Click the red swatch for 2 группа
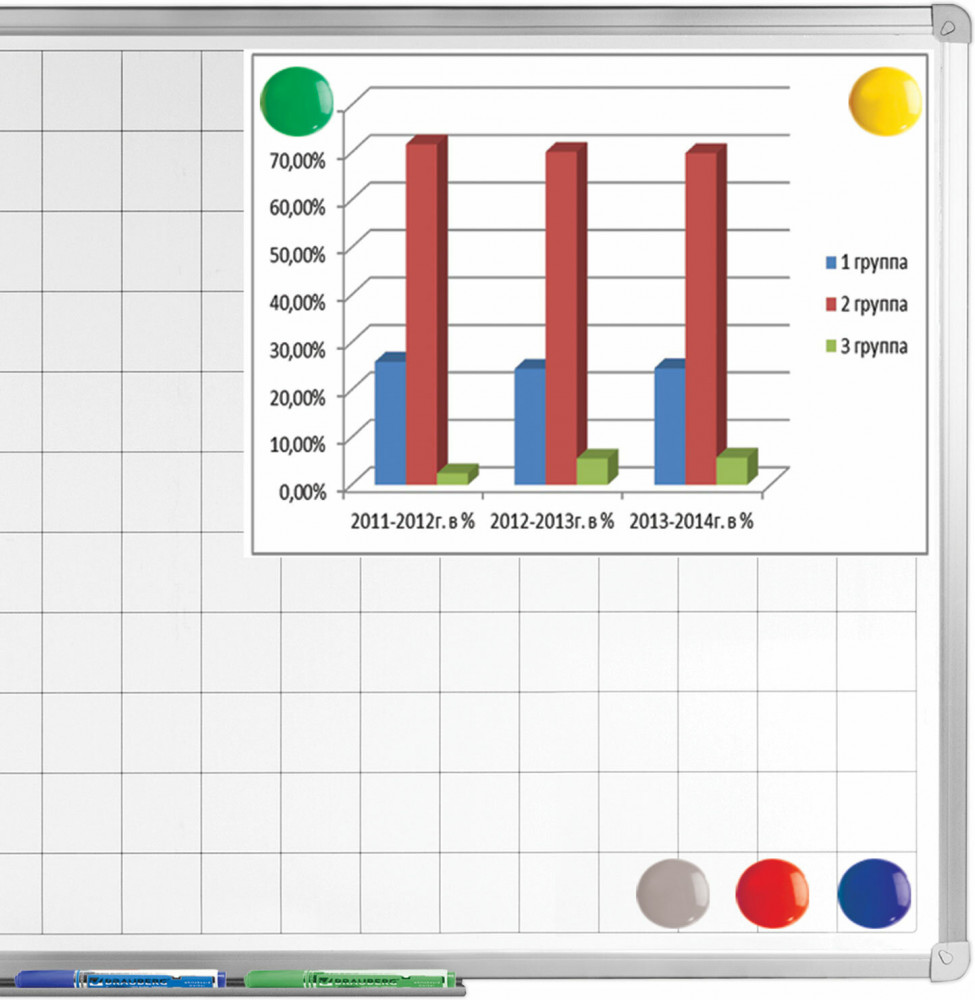This screenshot has height=1000, width=975. (830, 304)
